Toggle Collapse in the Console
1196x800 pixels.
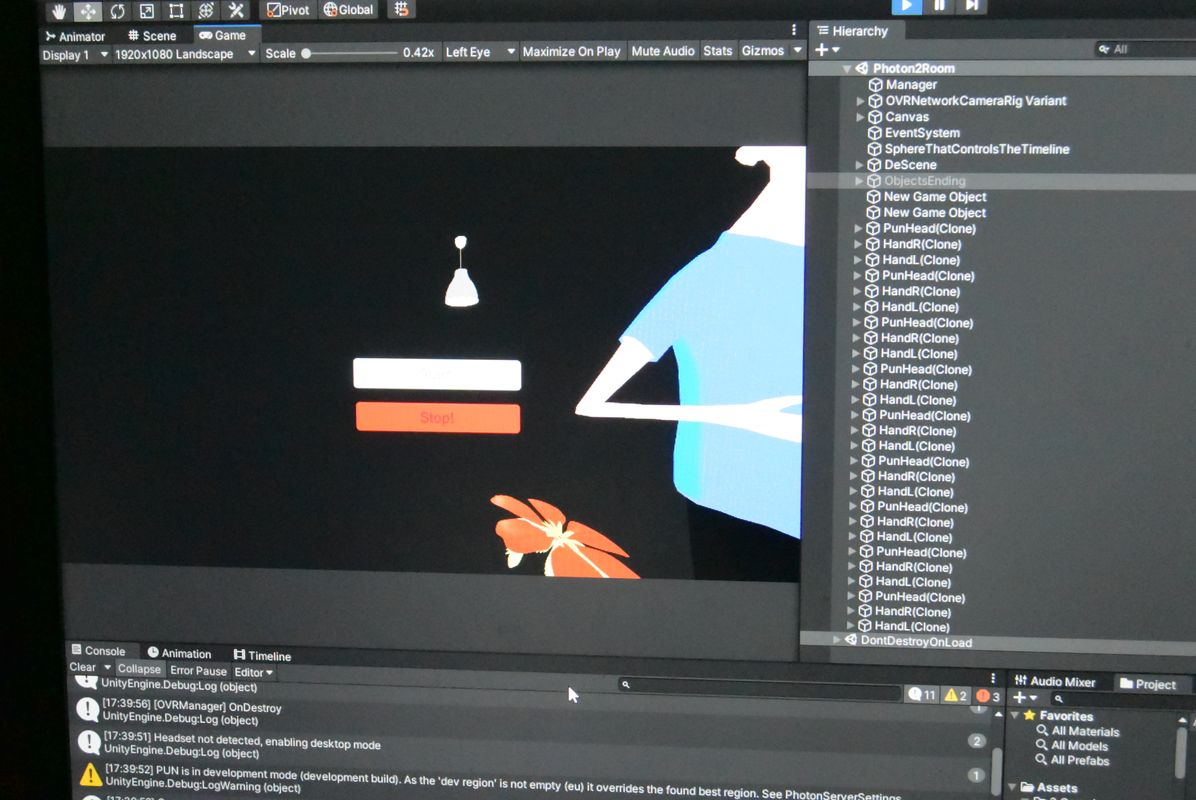click(140, 669)
